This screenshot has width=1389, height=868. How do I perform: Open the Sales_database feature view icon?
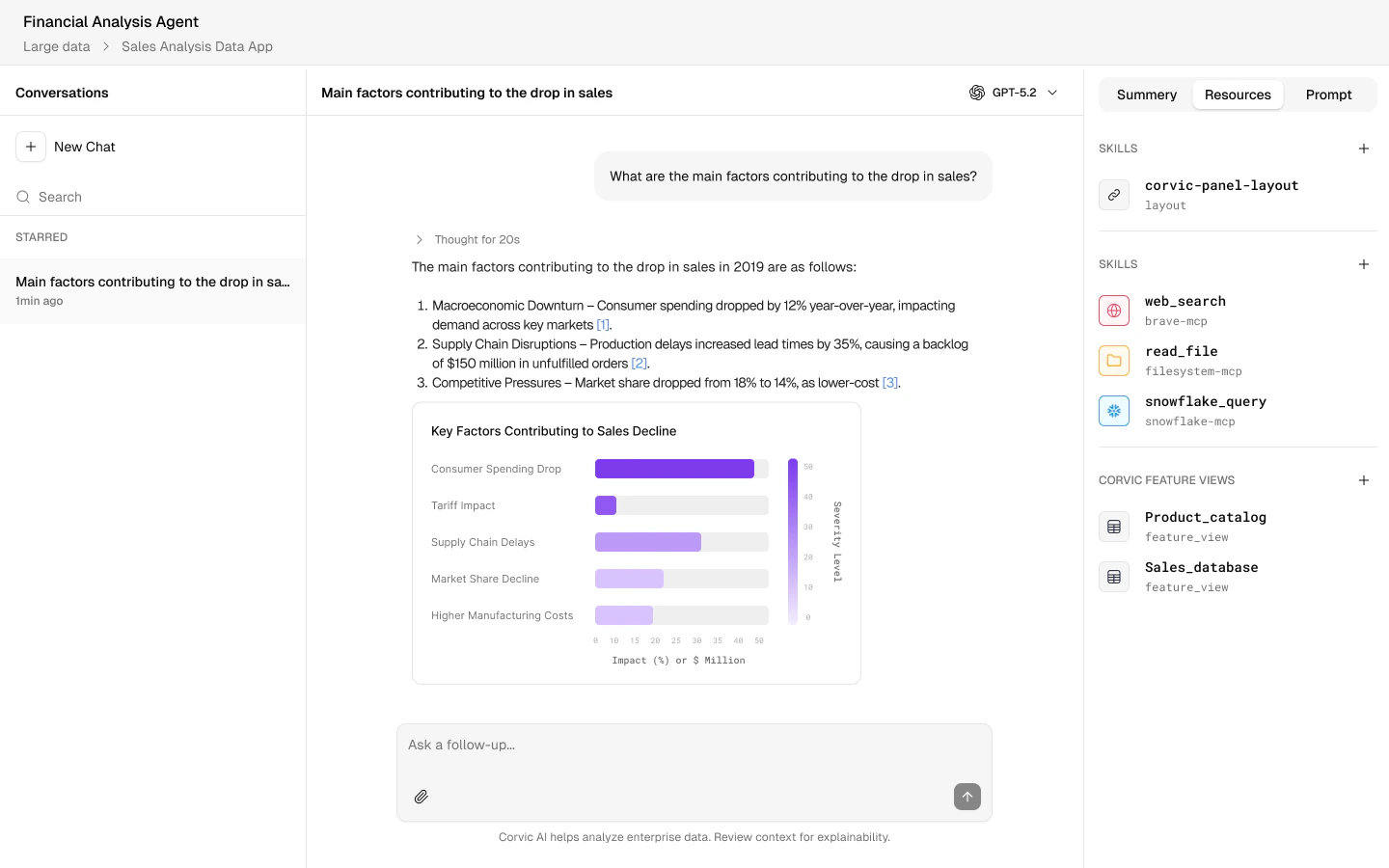(1114, 577)
